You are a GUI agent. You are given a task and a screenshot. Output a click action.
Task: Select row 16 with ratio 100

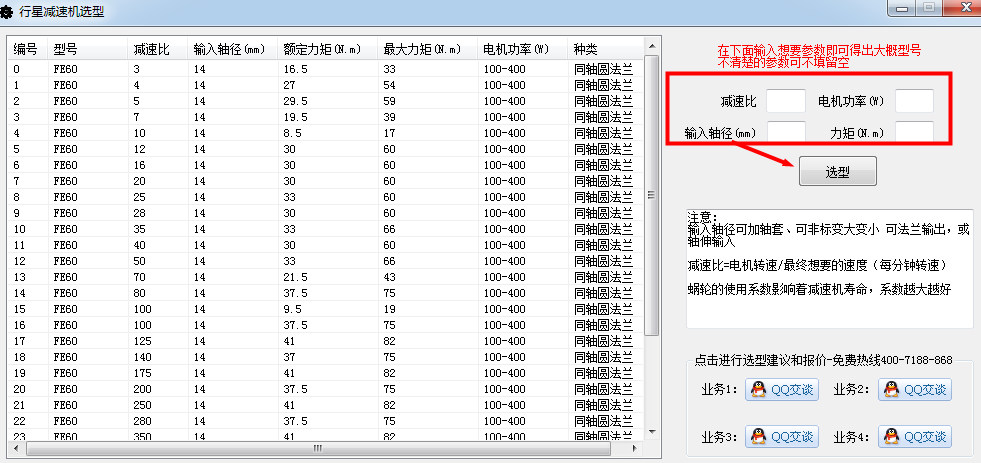(x=325, y=325)
